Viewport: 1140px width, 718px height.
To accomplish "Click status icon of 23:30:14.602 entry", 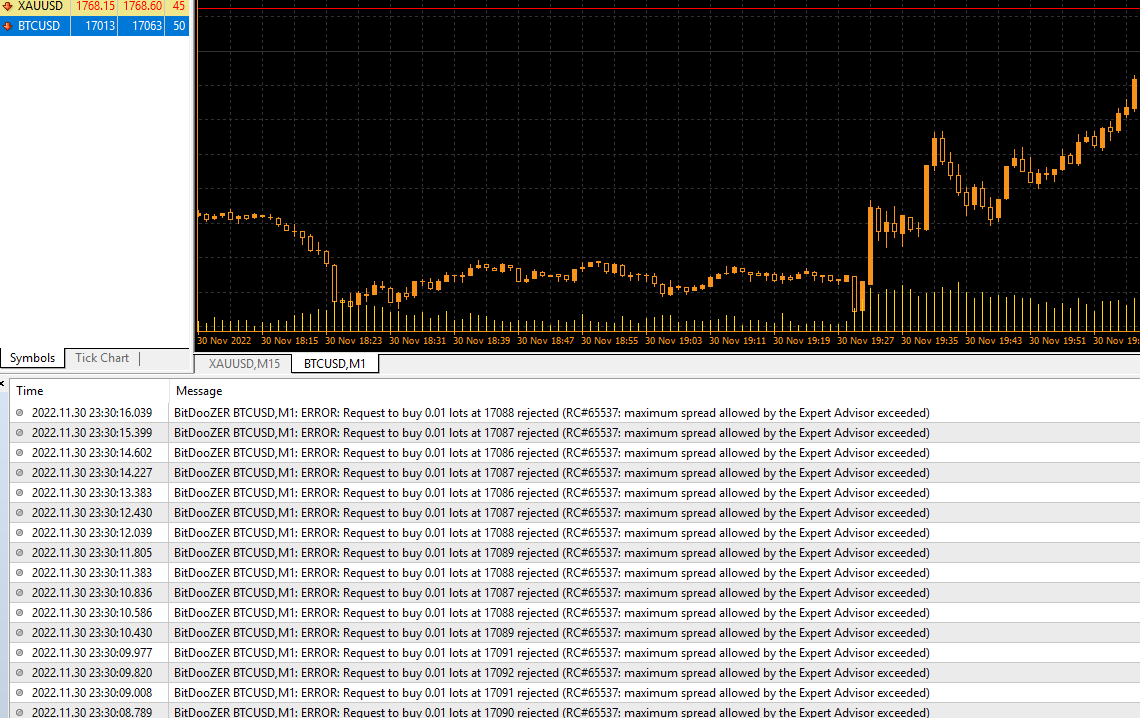I will coord(20,453).
